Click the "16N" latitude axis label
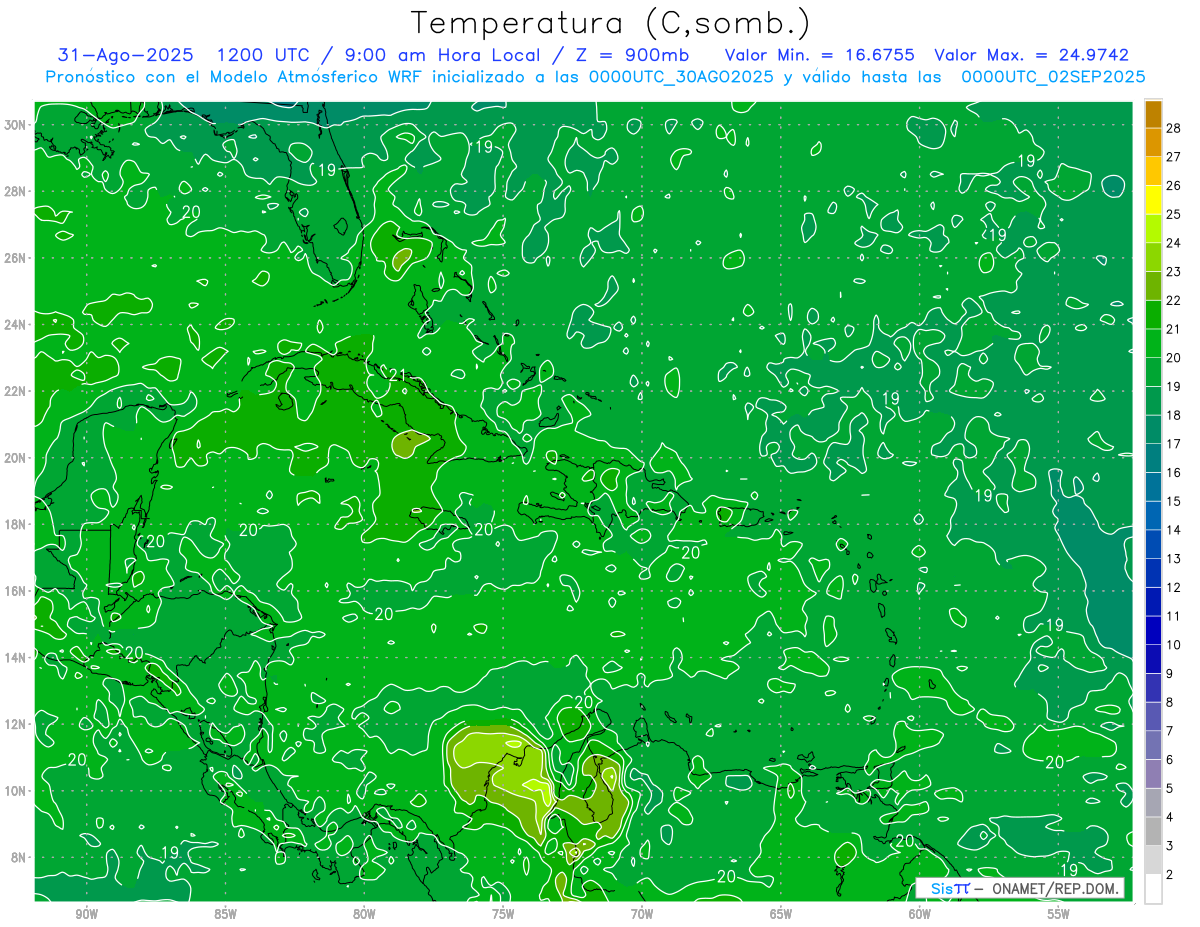 click(x=17, y=591)
